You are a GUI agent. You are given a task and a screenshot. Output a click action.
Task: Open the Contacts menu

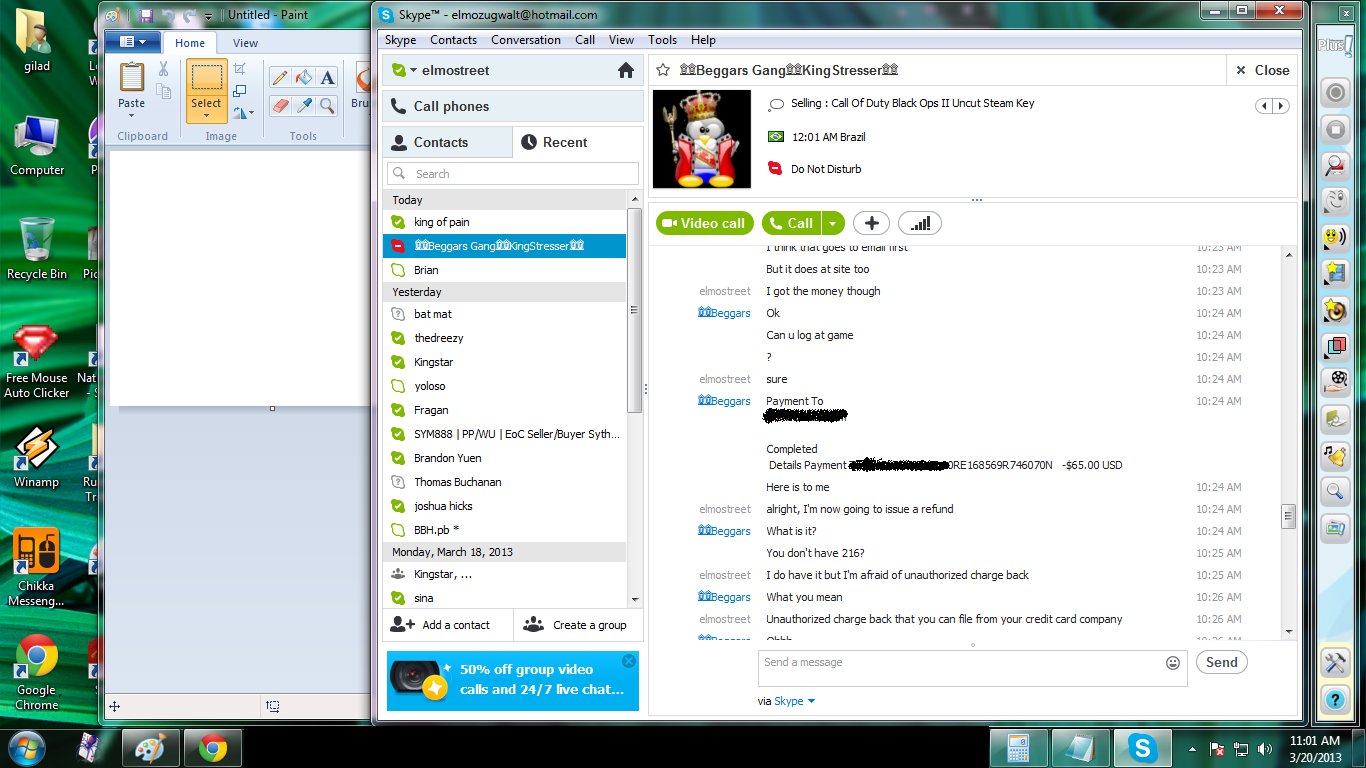(x=453, y=40)
